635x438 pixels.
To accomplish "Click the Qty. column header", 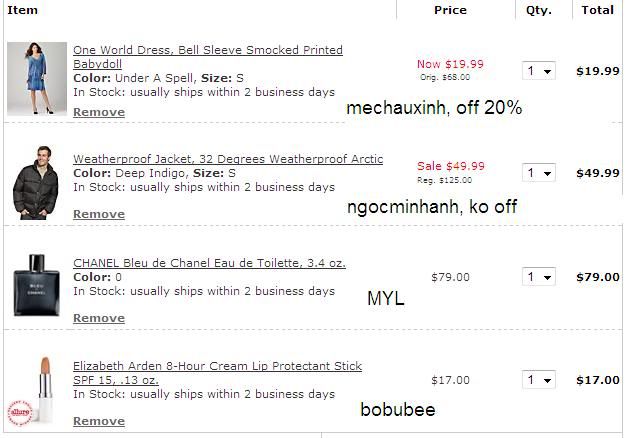I will click(538, 10).
